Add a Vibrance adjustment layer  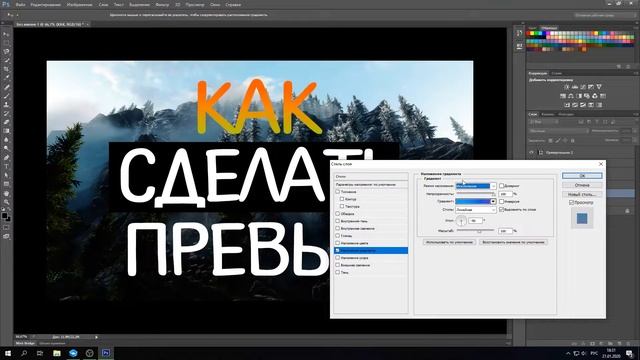[x=599, y=87]
